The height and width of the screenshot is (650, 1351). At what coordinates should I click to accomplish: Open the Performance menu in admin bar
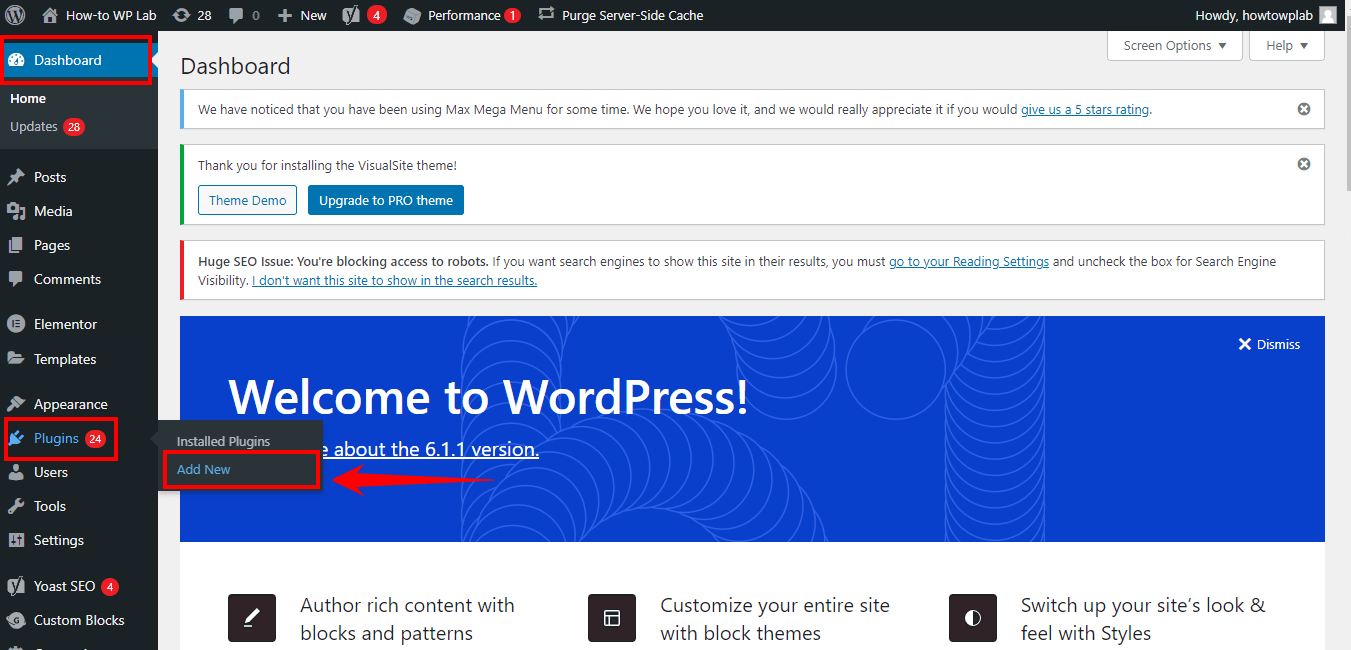[462, 15]
